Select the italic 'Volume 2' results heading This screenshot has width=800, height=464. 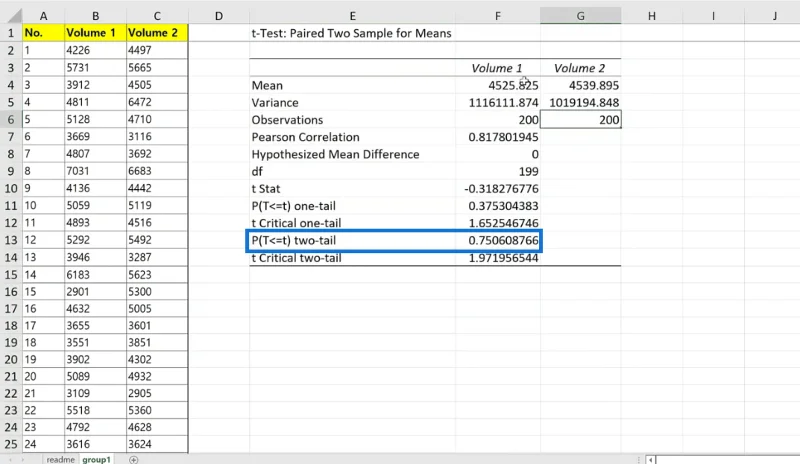pos(580,68)
